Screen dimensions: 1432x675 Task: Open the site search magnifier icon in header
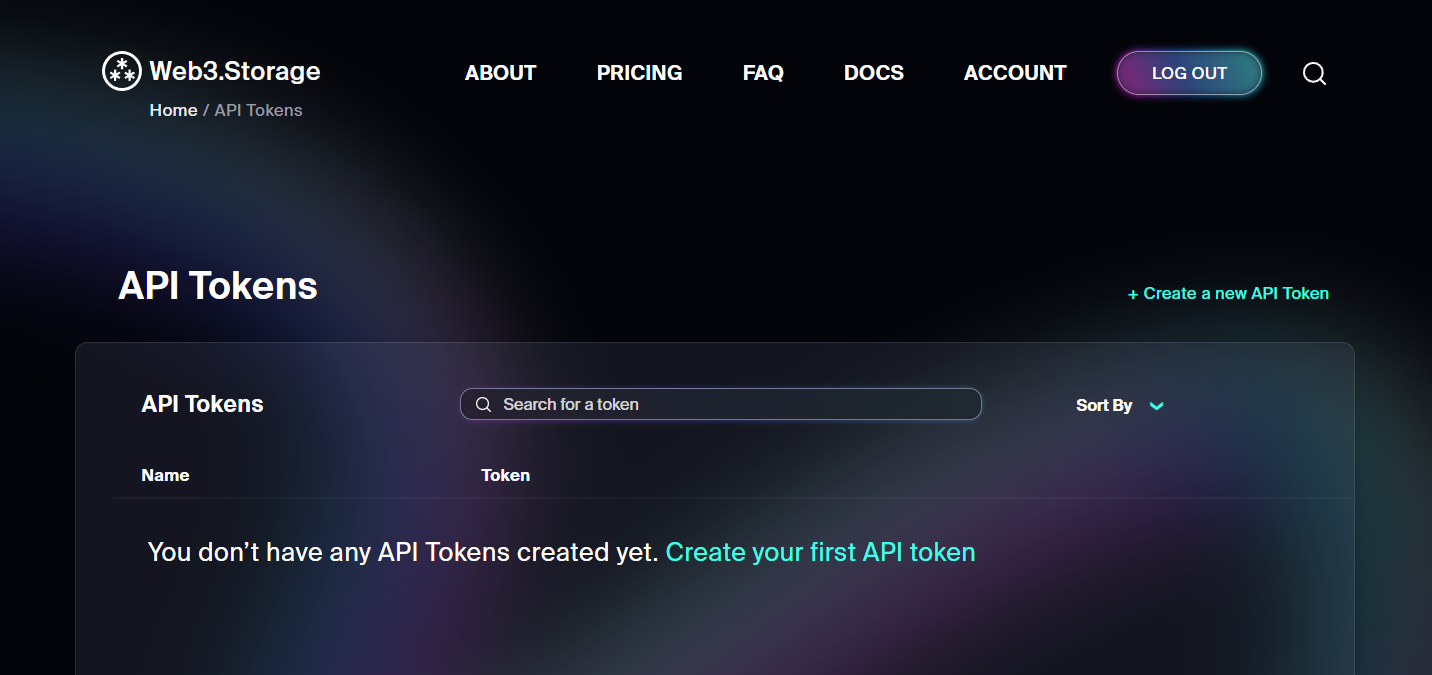(x=1314, y=73)
